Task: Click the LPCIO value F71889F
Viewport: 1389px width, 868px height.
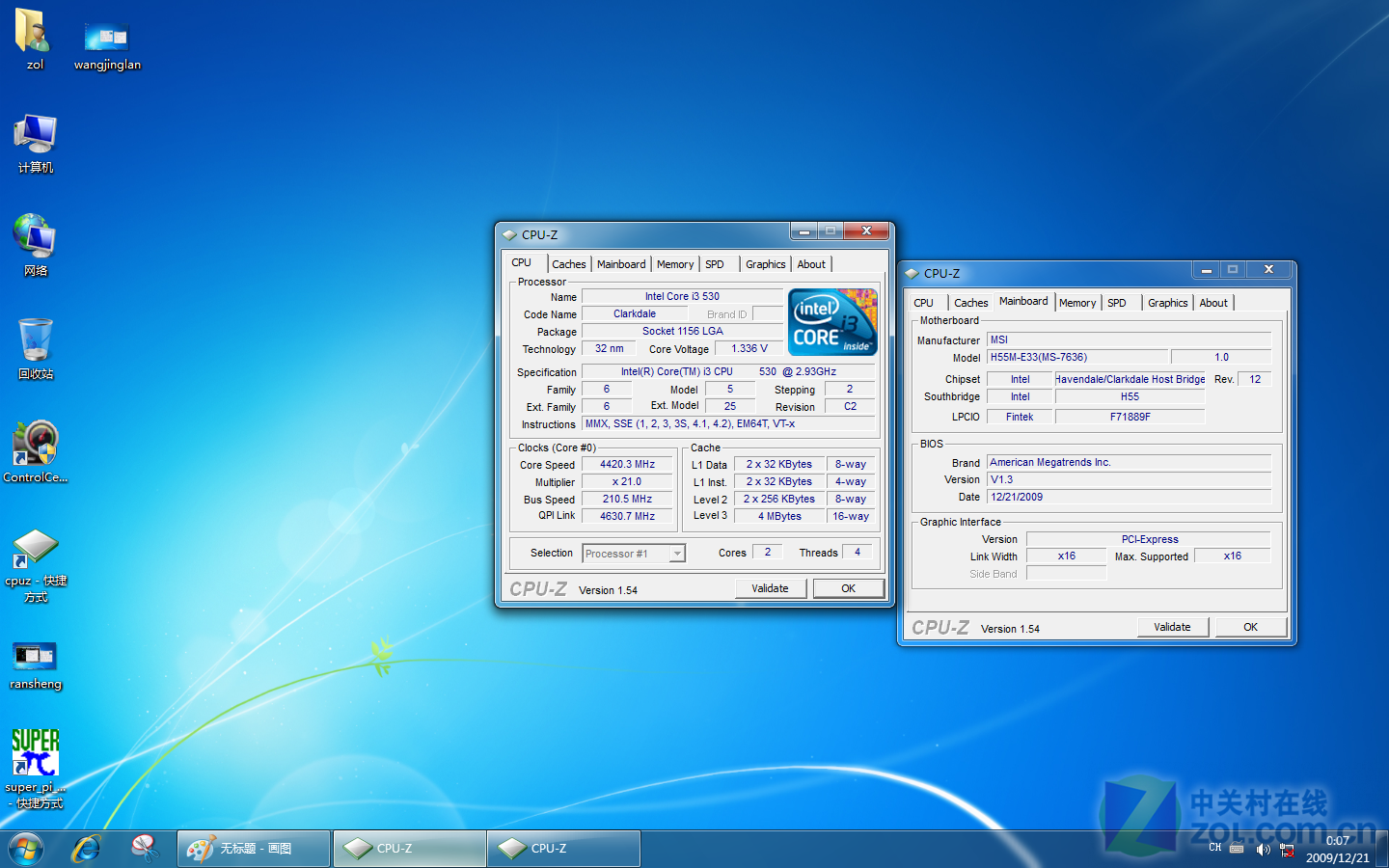Action: click(1130, 417)
